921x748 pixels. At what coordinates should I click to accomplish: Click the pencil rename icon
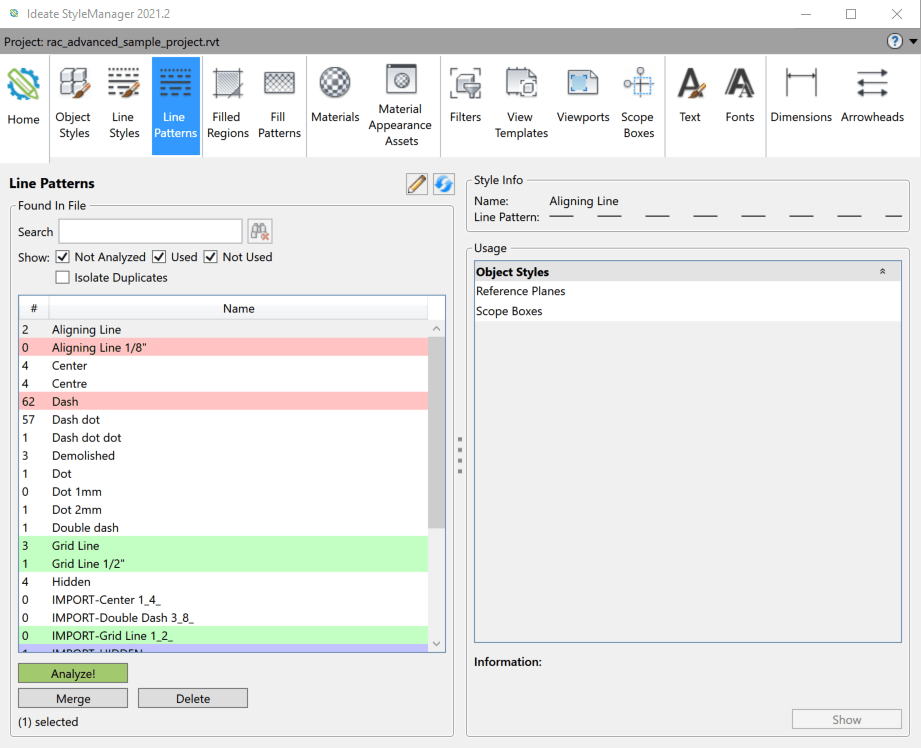pyautogui.click(x=417, y=184)
